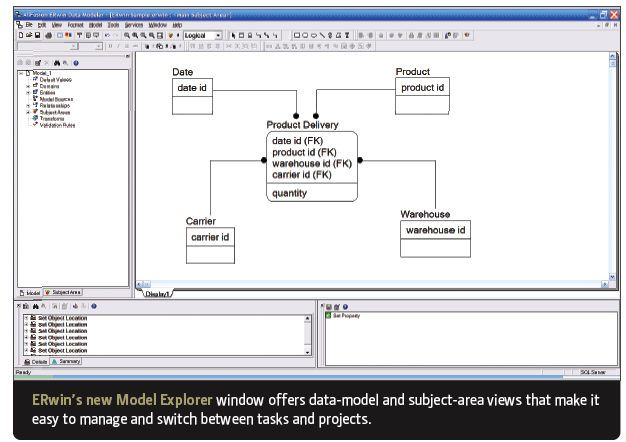626x442 pixels.
Task: Pick the rounded rectangle shape tool
Action: click(305, 35)
